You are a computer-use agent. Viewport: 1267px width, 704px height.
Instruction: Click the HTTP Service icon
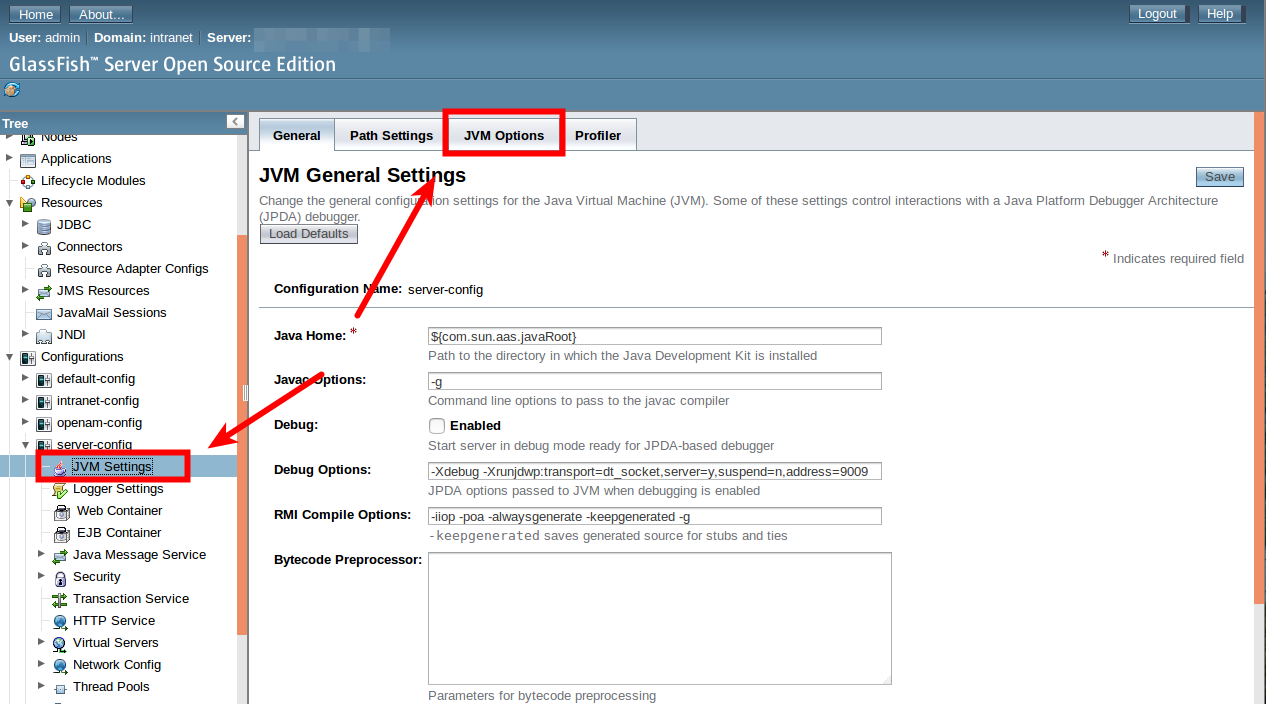pos(60,621)
